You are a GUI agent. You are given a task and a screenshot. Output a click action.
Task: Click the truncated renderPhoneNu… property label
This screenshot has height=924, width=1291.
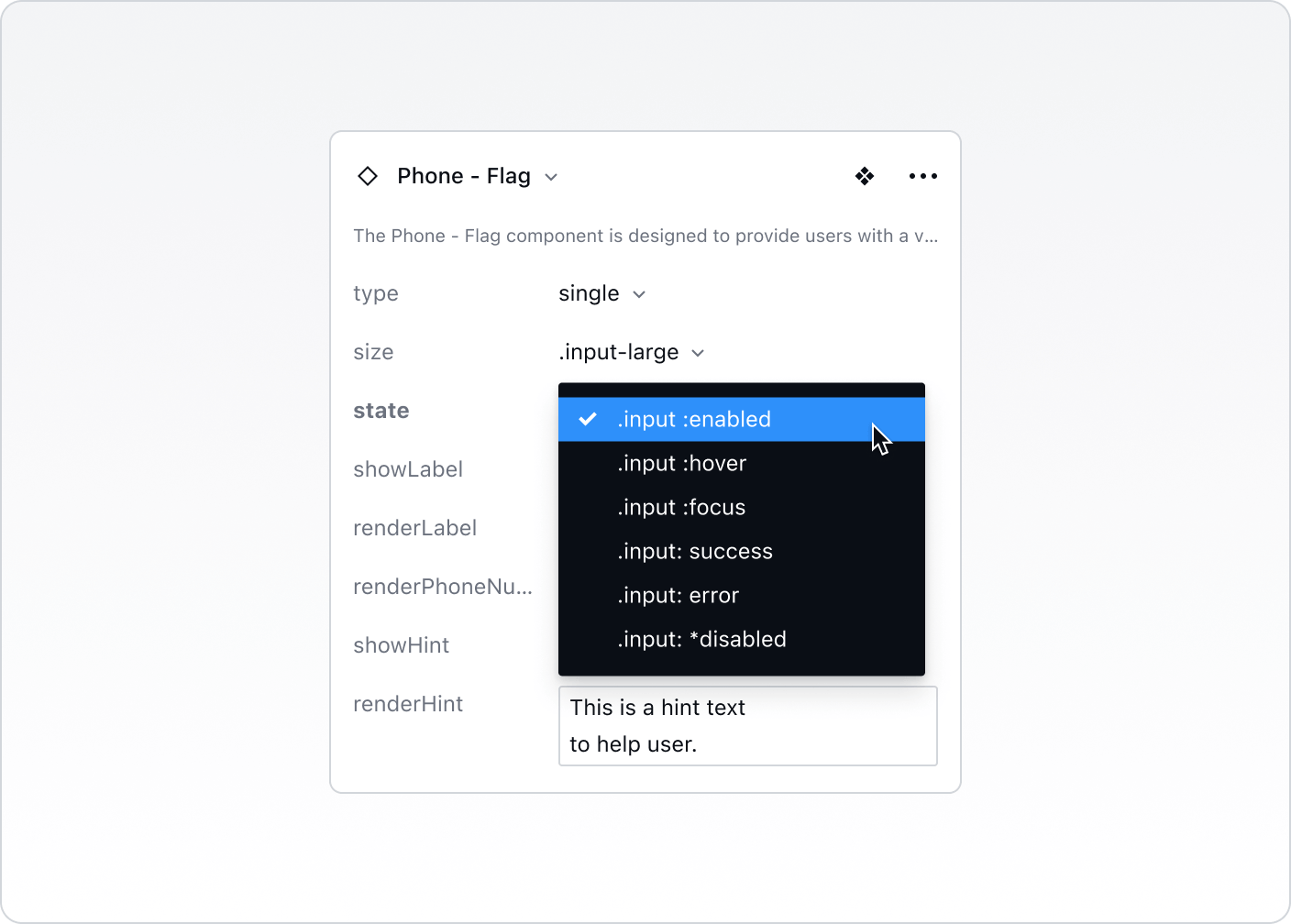pyautogui.click(x=443, y=587)
